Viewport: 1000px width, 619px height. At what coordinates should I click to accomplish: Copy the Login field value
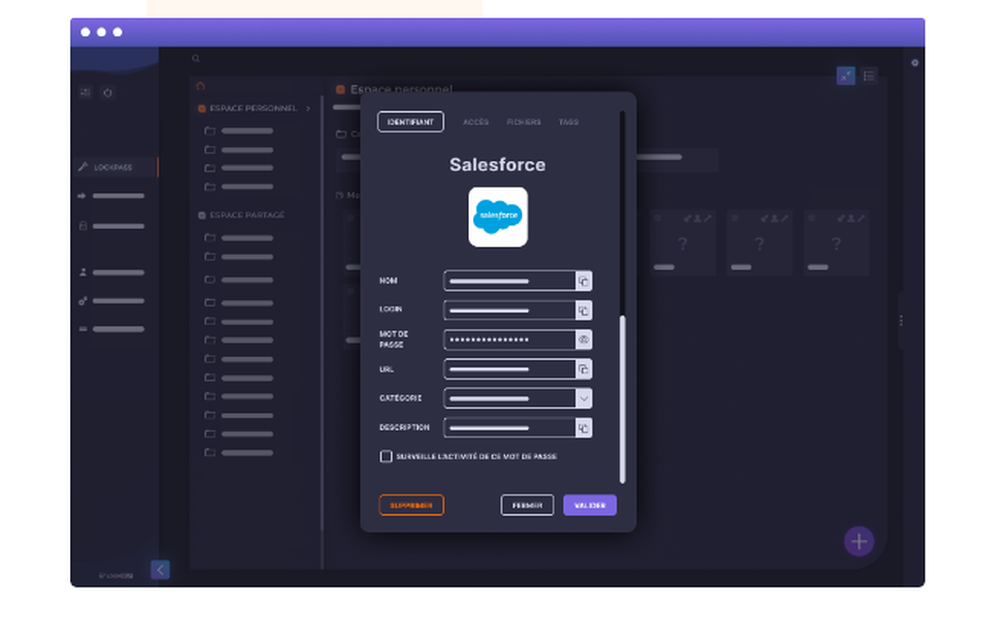584,310
